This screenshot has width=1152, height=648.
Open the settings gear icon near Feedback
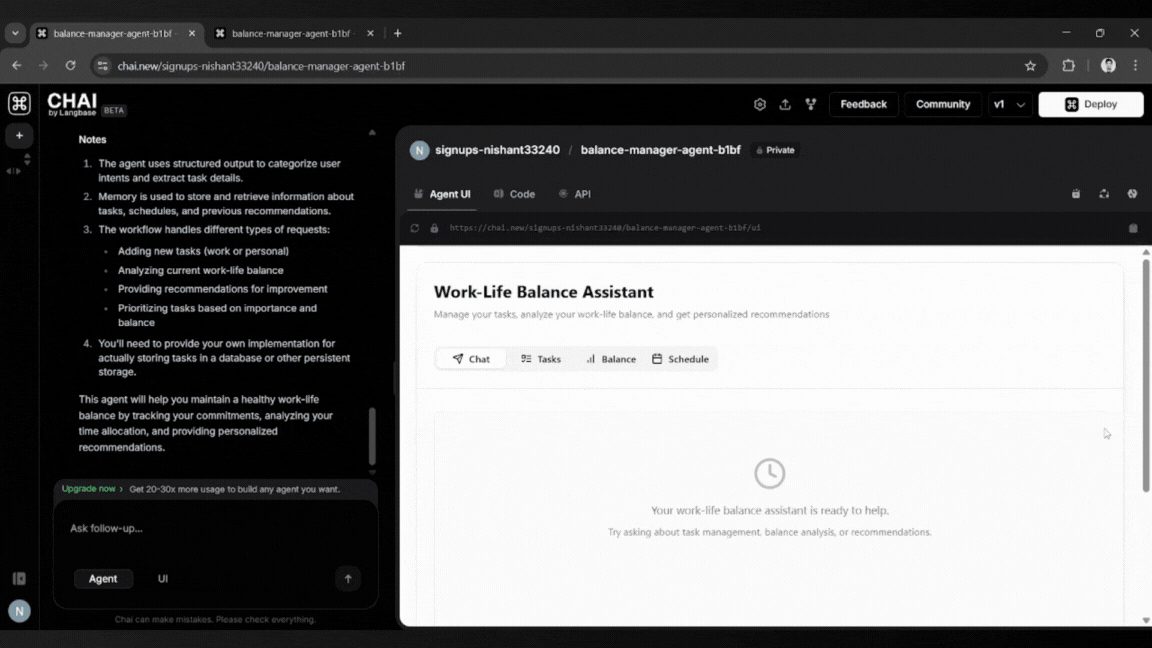point(762,104)
